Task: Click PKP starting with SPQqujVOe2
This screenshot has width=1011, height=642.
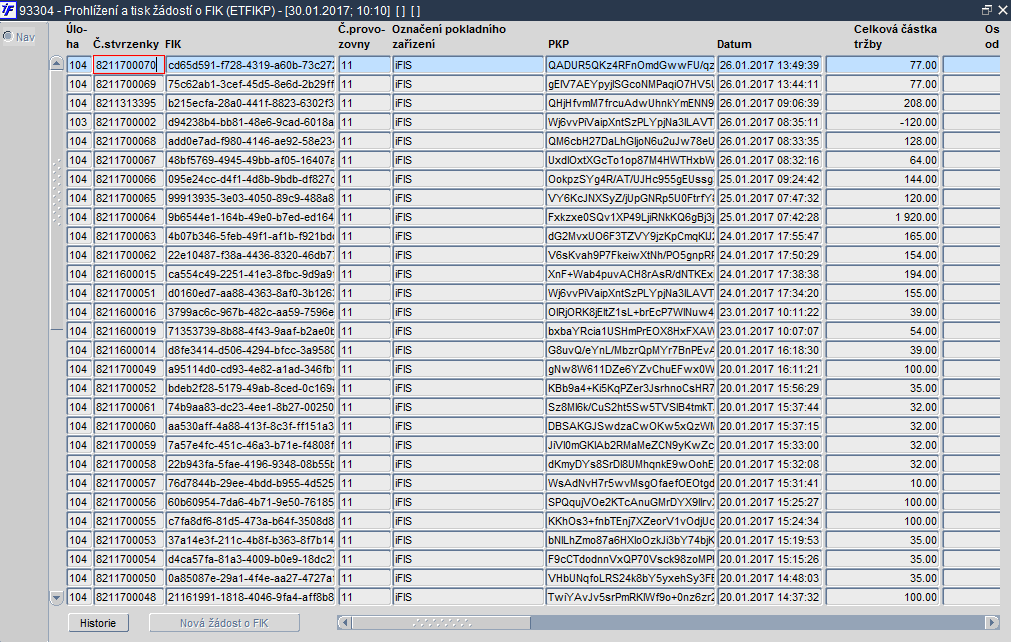Action: (630, 502)
